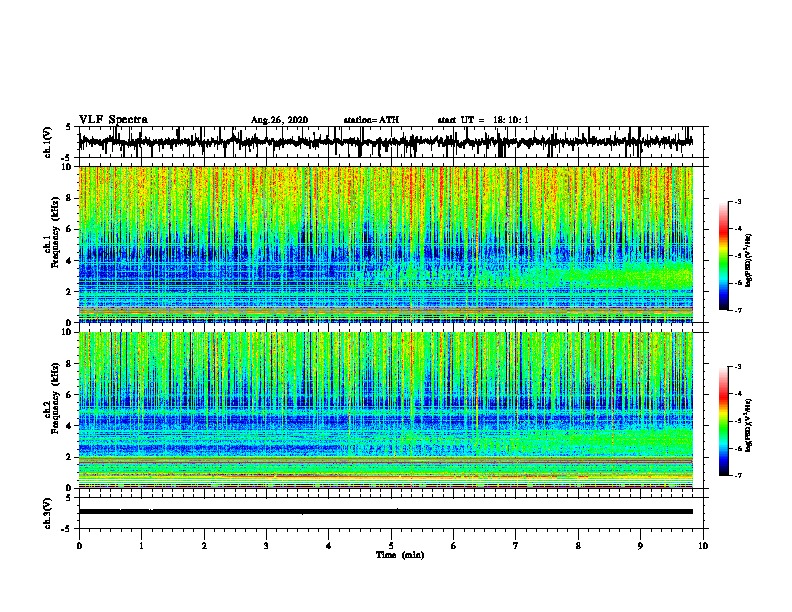Image resolution: width=792 pixels, height=612 pixels.
Task: Click the lower ch.2 PSD color bar
Action: tap(724, 421)
